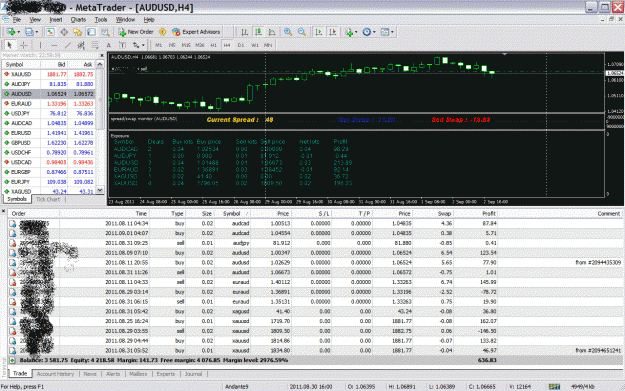Switch to Account History tab
Viewport: 625px width, 391px height.
pos(55,374)
